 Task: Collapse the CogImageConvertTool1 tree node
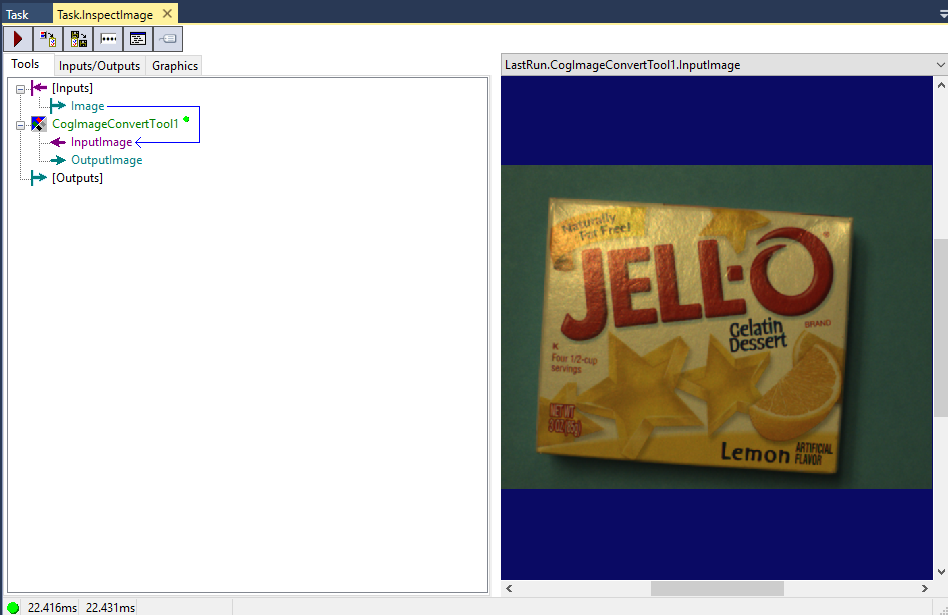point(20,125)
